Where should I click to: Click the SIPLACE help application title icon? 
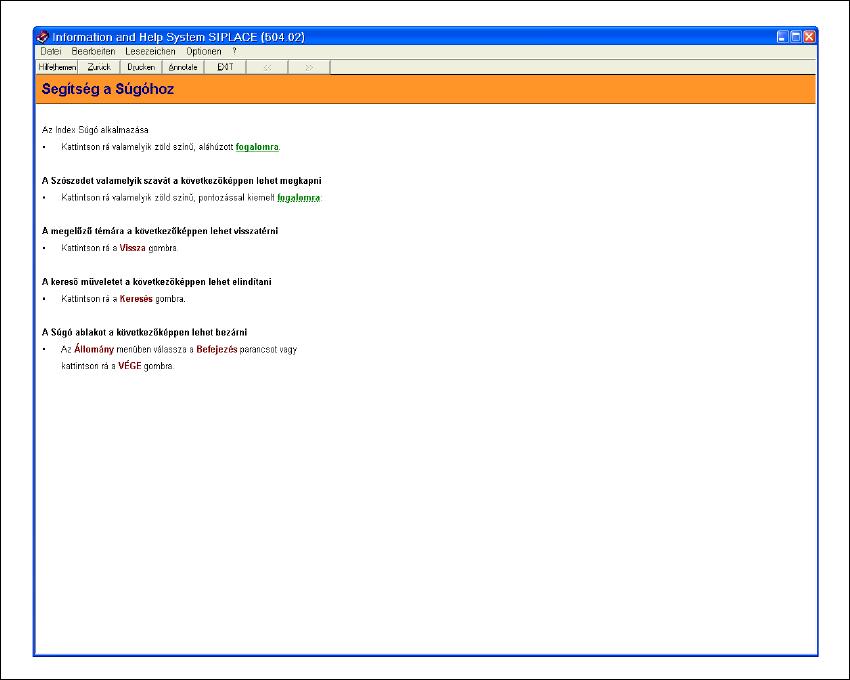pyautogui.click(x=42, y=37)
